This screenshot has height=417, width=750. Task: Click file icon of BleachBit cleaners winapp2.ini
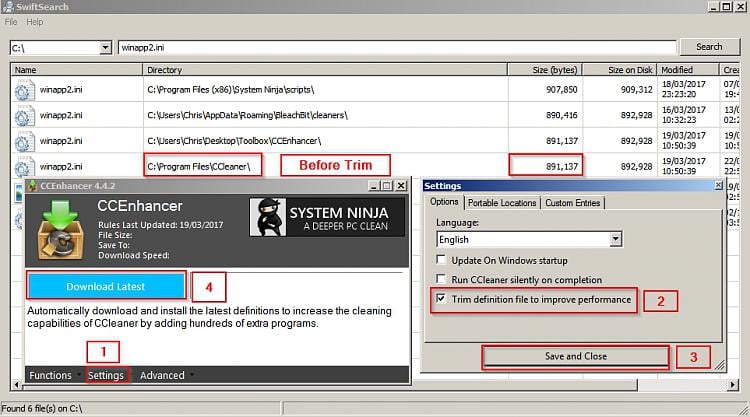tap(24, 116)
